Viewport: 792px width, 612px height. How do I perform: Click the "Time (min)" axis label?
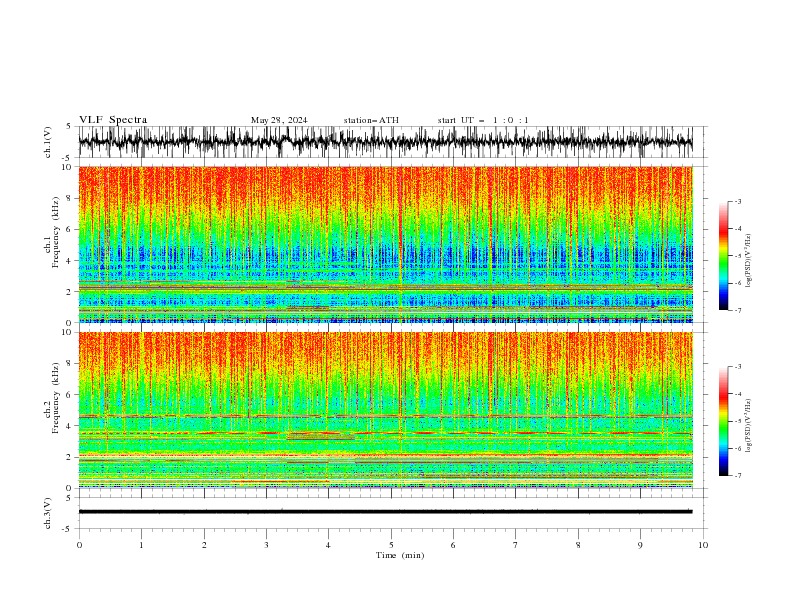coord(400,555)
